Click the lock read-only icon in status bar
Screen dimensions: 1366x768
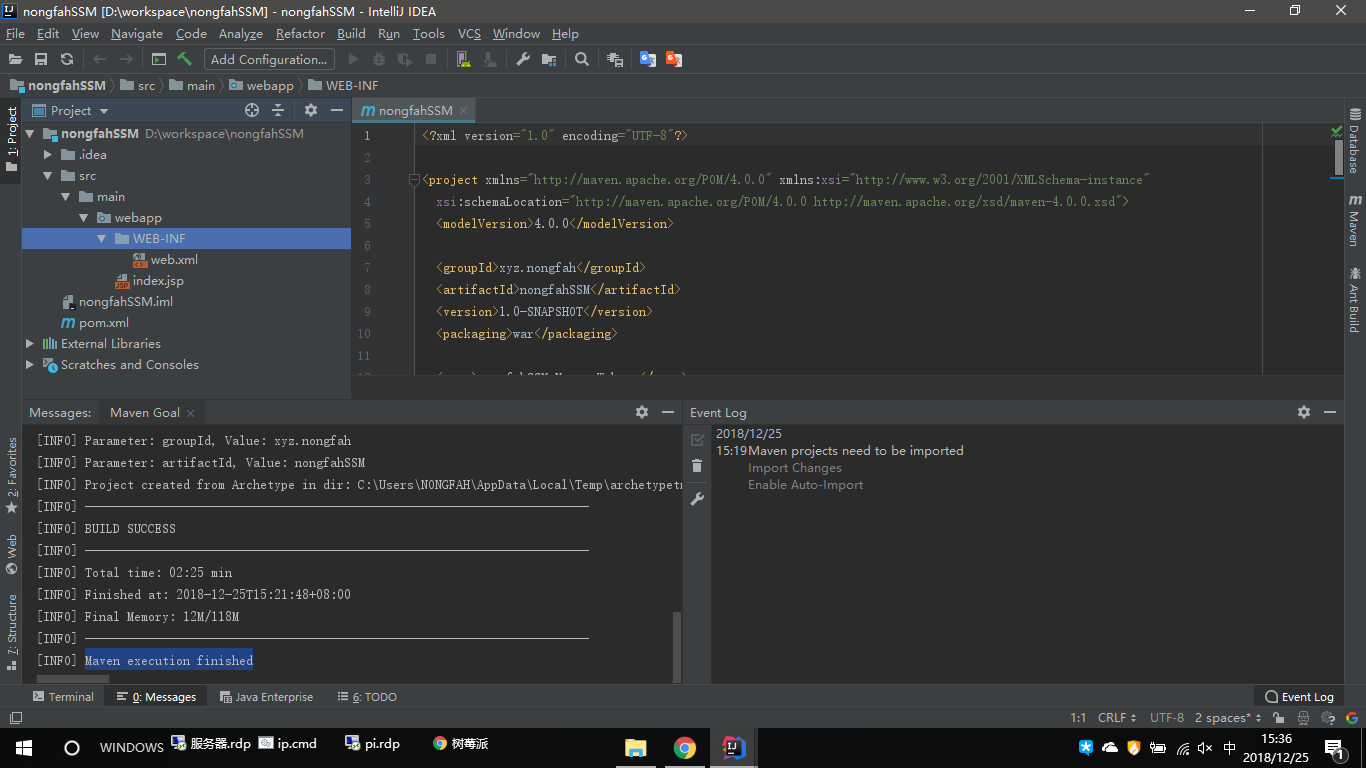[x=1279, y=718]
